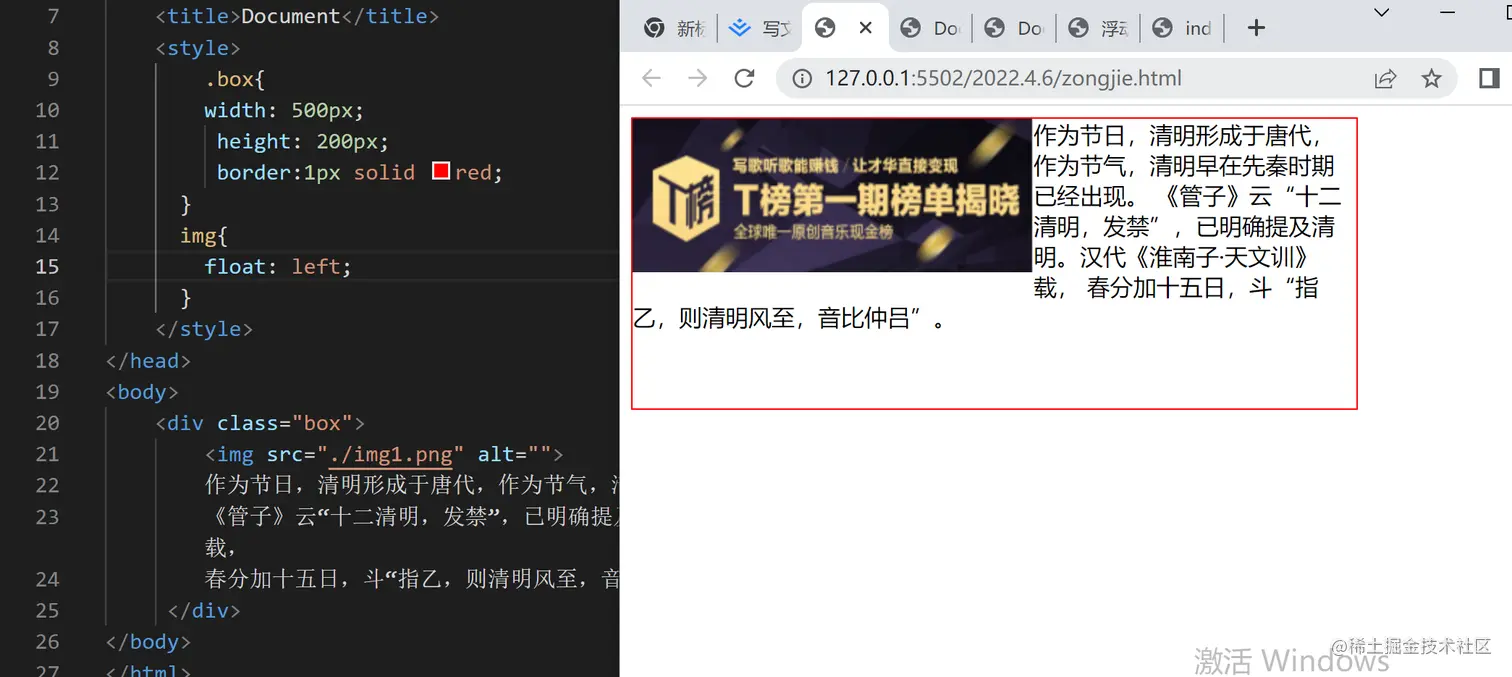Click the div class="box" line in the editor
The image size is (1512, 677).
point(260,423)
